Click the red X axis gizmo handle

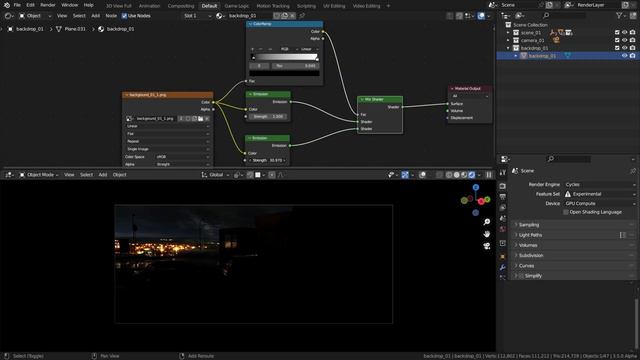[x=481, y=201]
